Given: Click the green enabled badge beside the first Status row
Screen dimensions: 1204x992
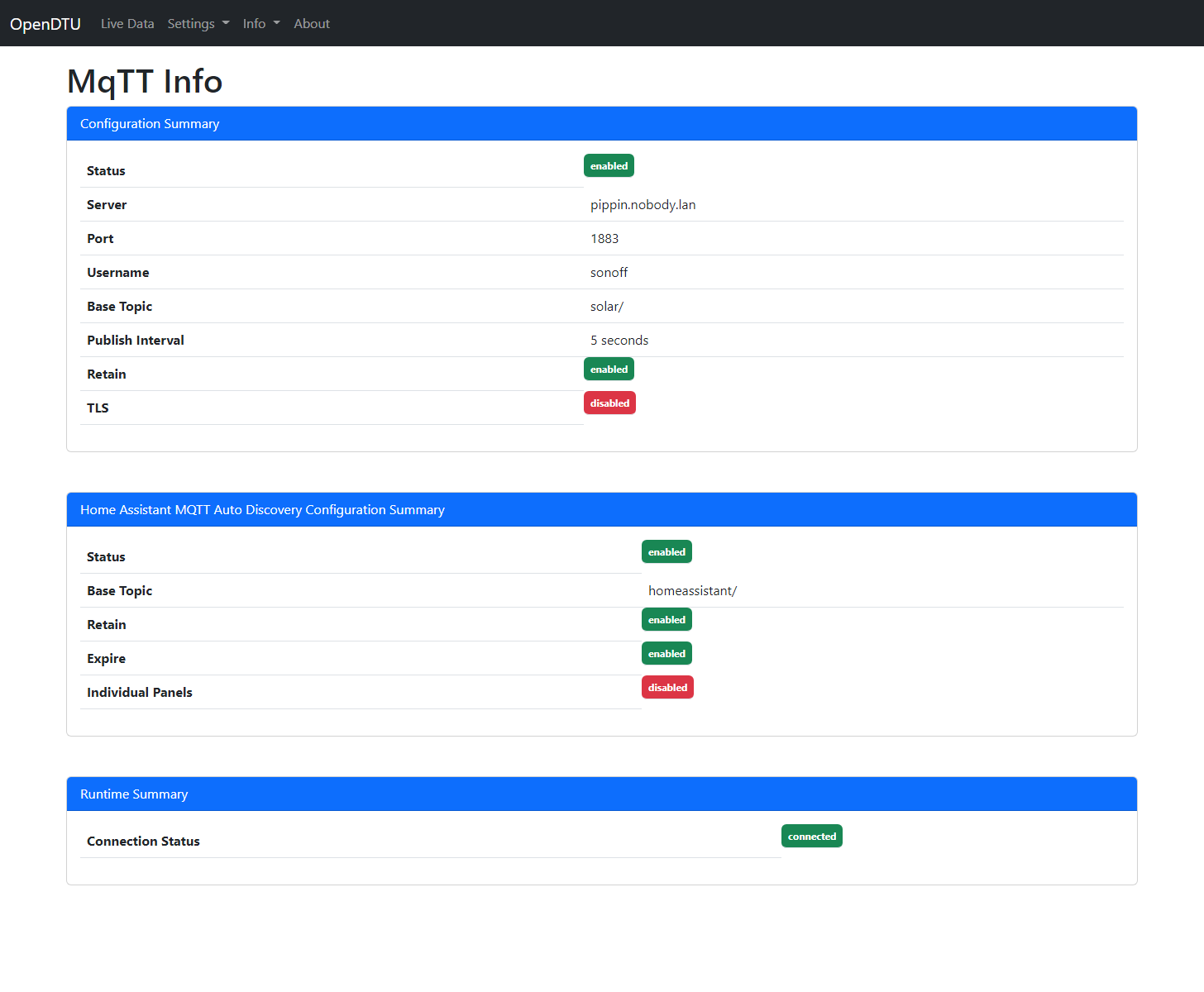Looking at the screenshot, I should click(x=609, y=166).
